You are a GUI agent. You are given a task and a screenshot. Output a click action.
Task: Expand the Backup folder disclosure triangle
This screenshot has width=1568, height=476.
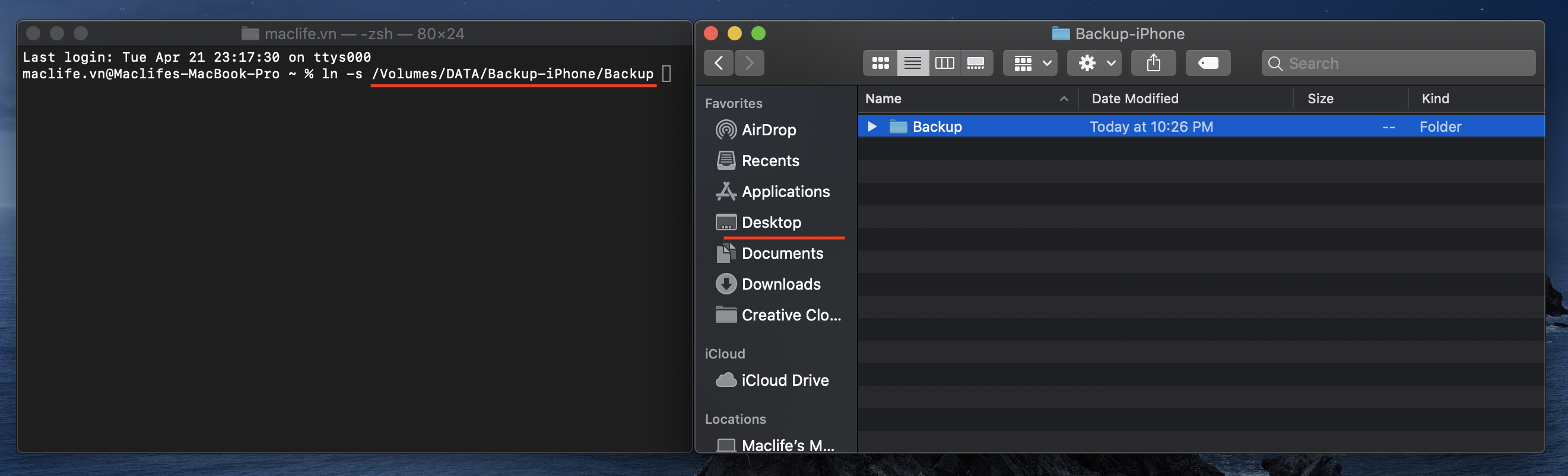point(872,126)
